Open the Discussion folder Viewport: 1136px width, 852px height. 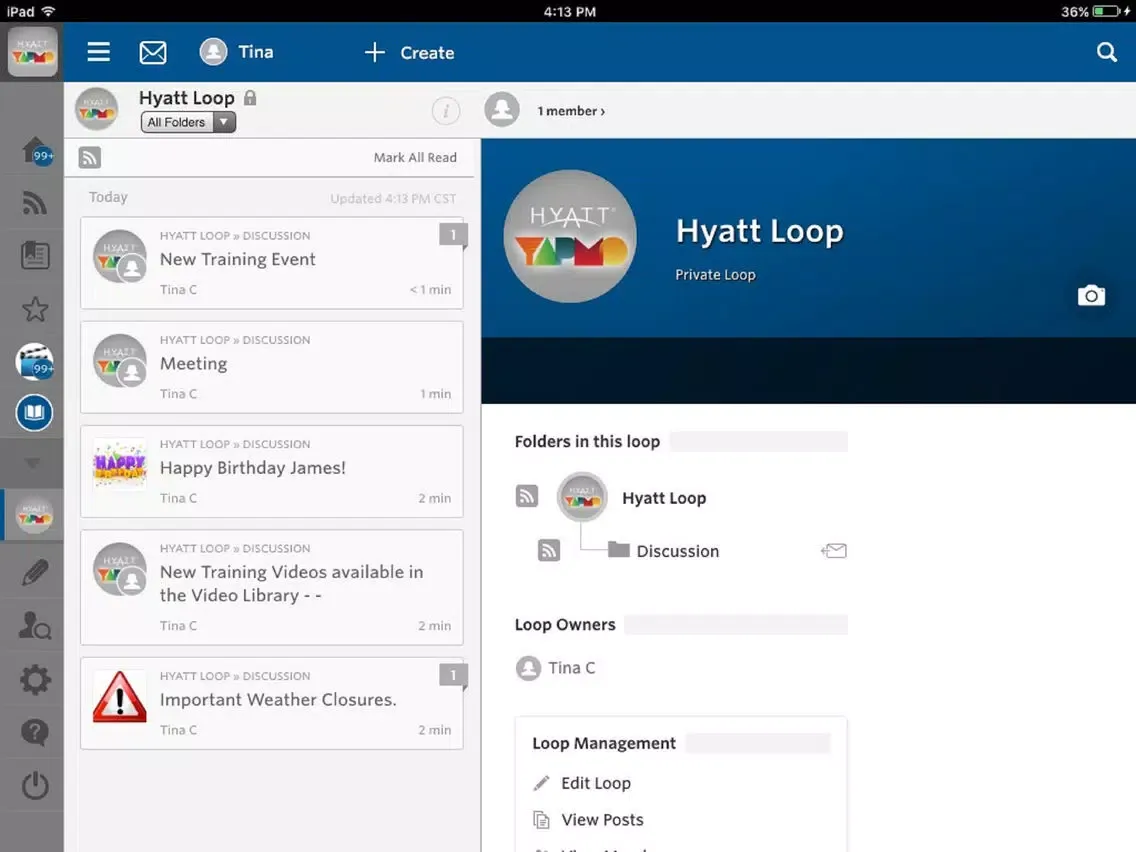[x=664, y=551]
